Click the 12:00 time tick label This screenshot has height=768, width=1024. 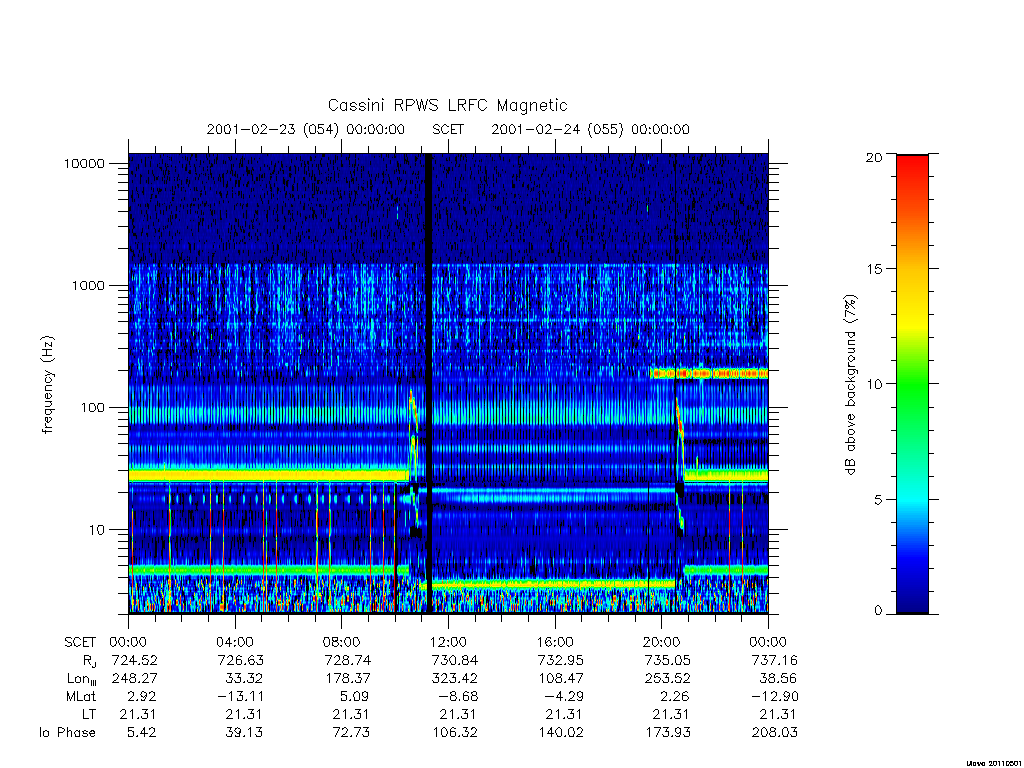[448, 642]
